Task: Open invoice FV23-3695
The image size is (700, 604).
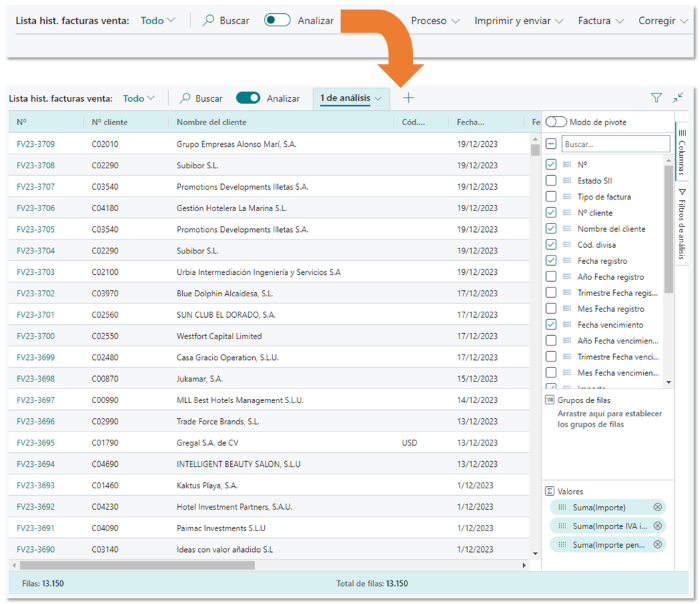Action: [x=36, y=442]
